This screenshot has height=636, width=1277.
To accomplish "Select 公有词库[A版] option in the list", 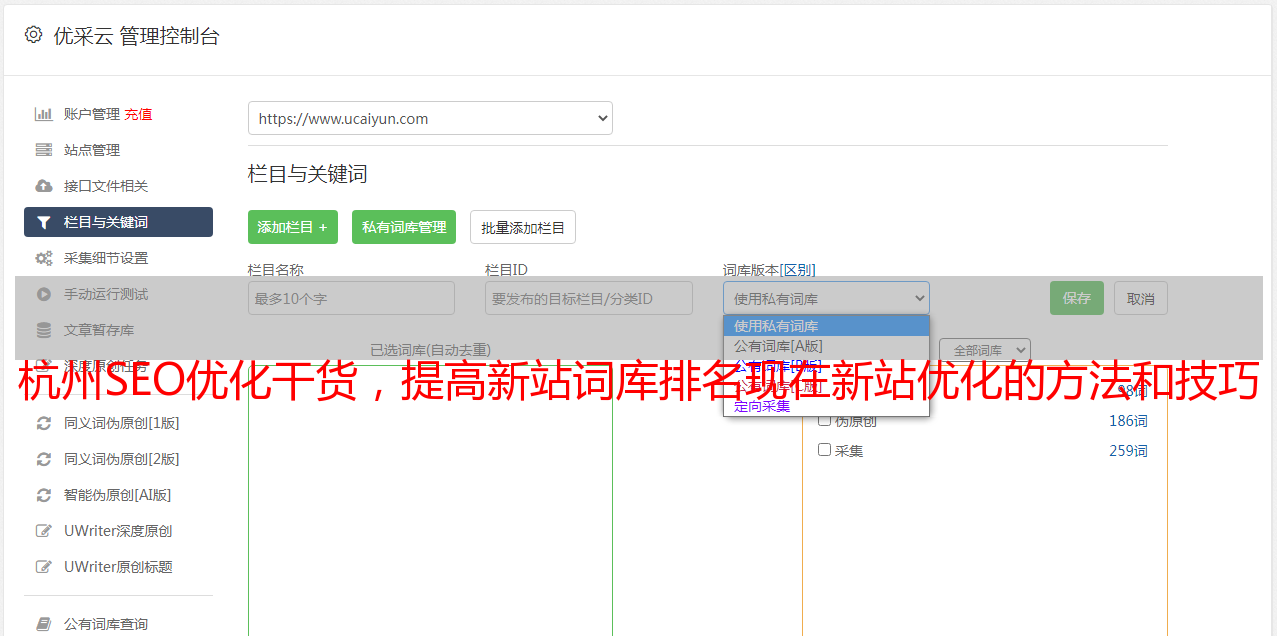I will coord(826,346).
